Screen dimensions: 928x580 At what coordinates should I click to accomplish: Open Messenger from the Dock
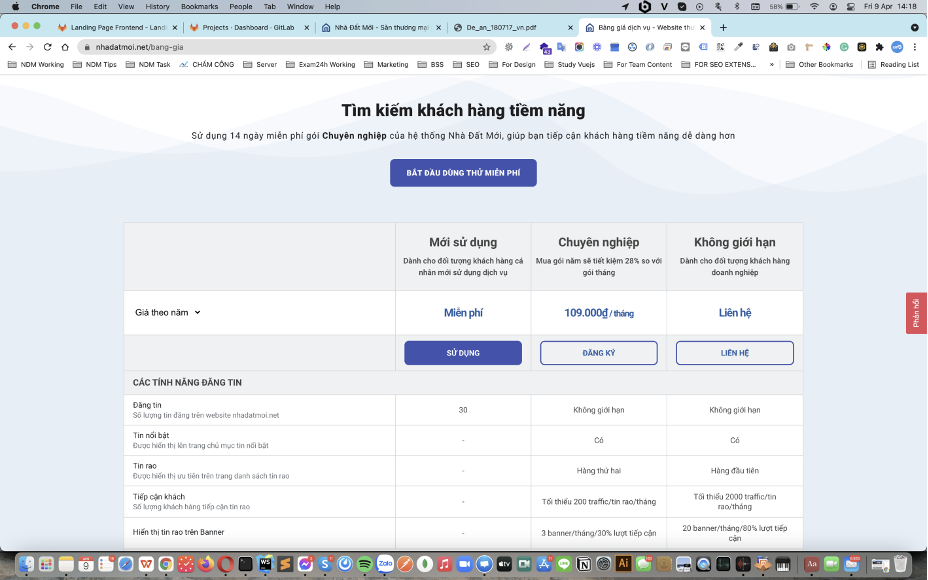(x=305, y=564)
